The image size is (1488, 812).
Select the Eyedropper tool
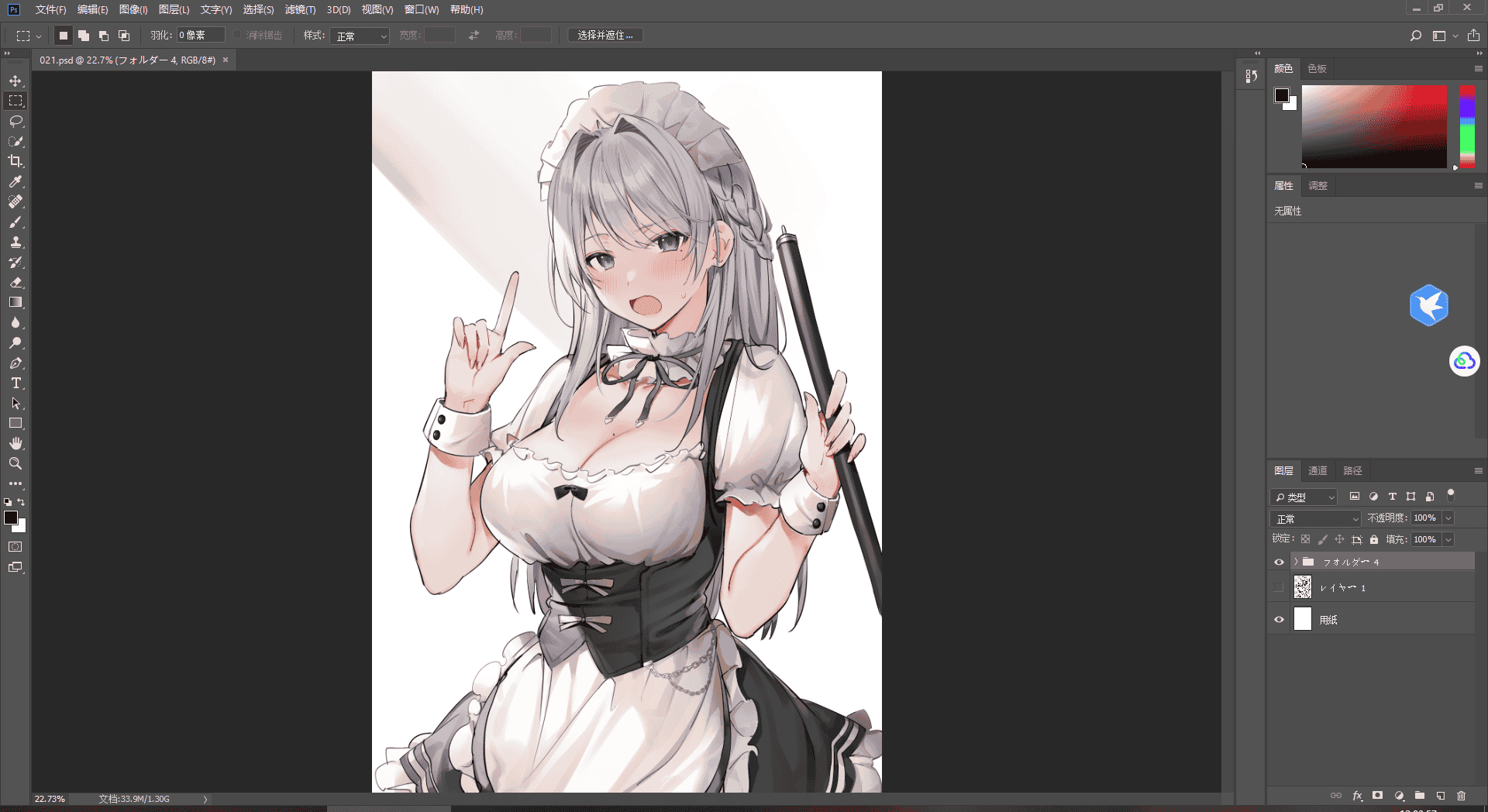pyautogui.click(x=15, y=181)
